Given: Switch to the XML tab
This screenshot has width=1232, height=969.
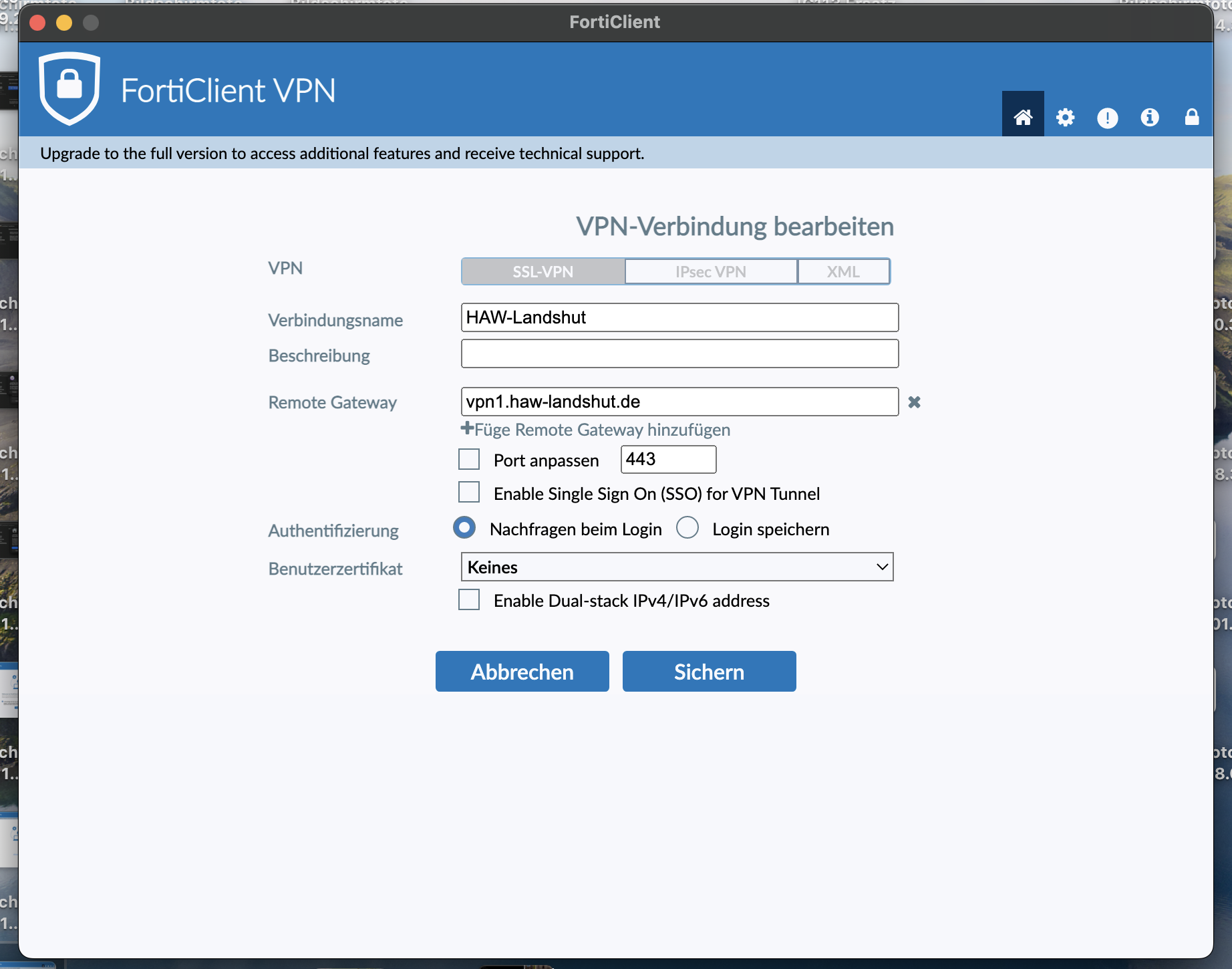Looking at the screenshot, I should click(x=843, y=271).
